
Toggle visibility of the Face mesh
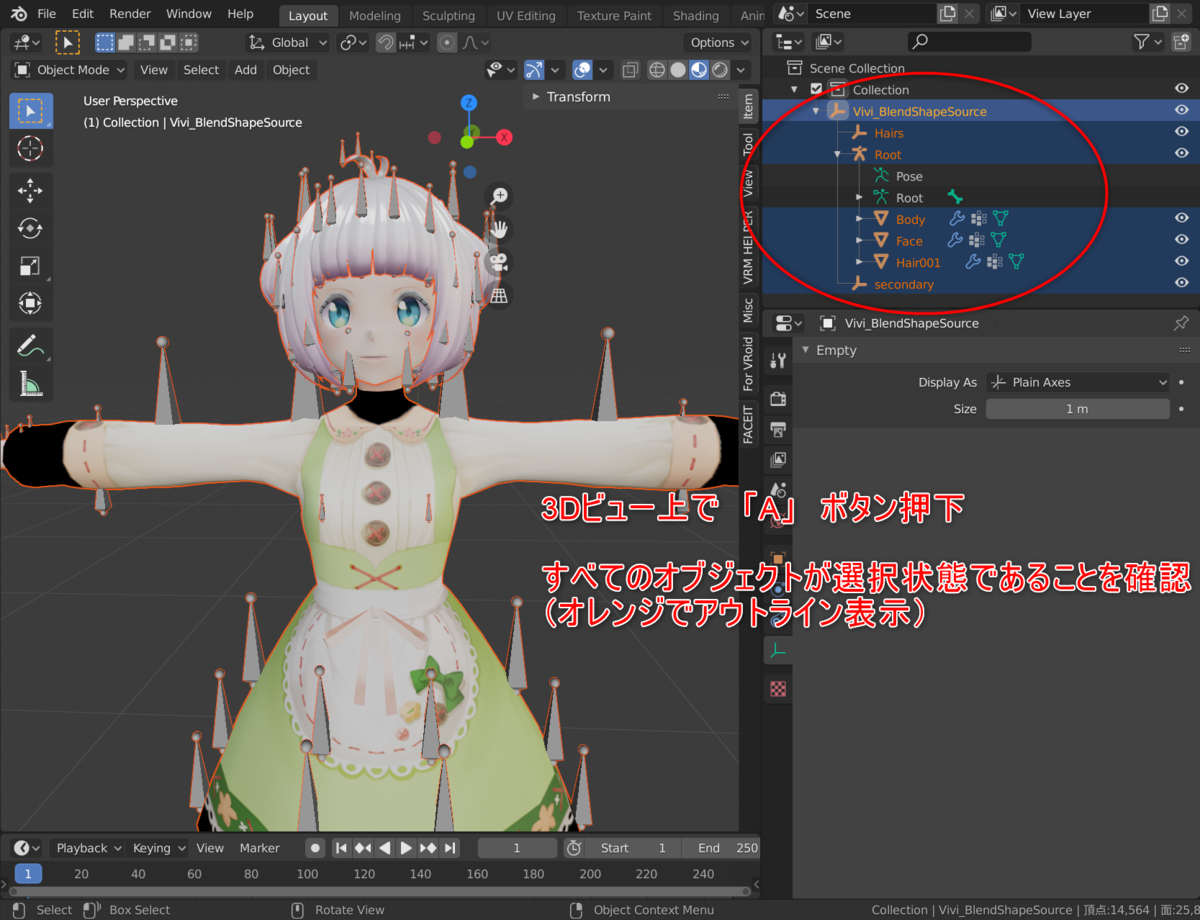point(1181,240)
